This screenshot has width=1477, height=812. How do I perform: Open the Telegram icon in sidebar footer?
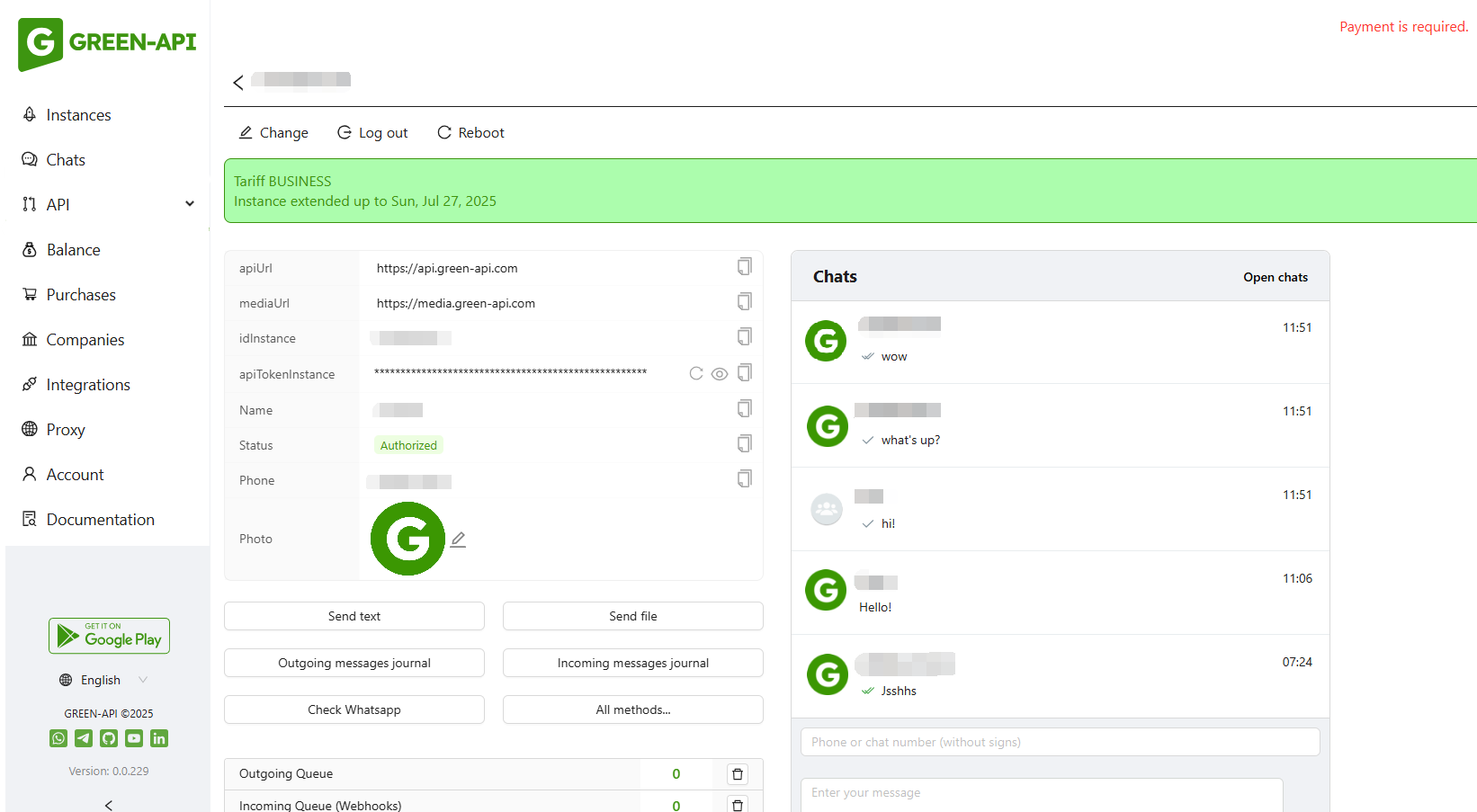(84, 738)
